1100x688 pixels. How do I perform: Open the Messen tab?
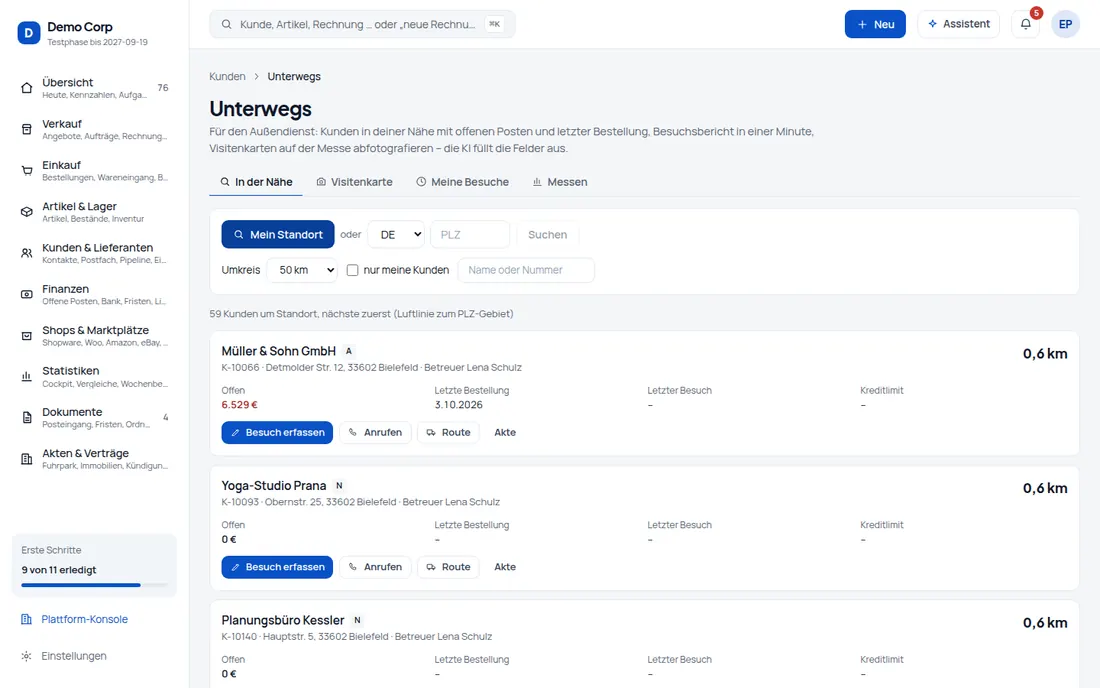click(x=560, y=182)
